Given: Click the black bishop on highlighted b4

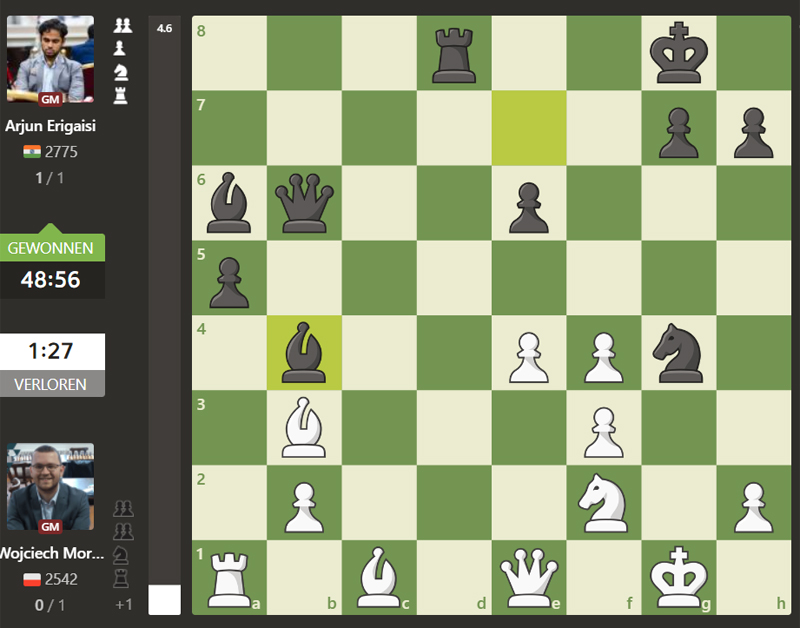Looking at the screenshot, I should 304,352.
